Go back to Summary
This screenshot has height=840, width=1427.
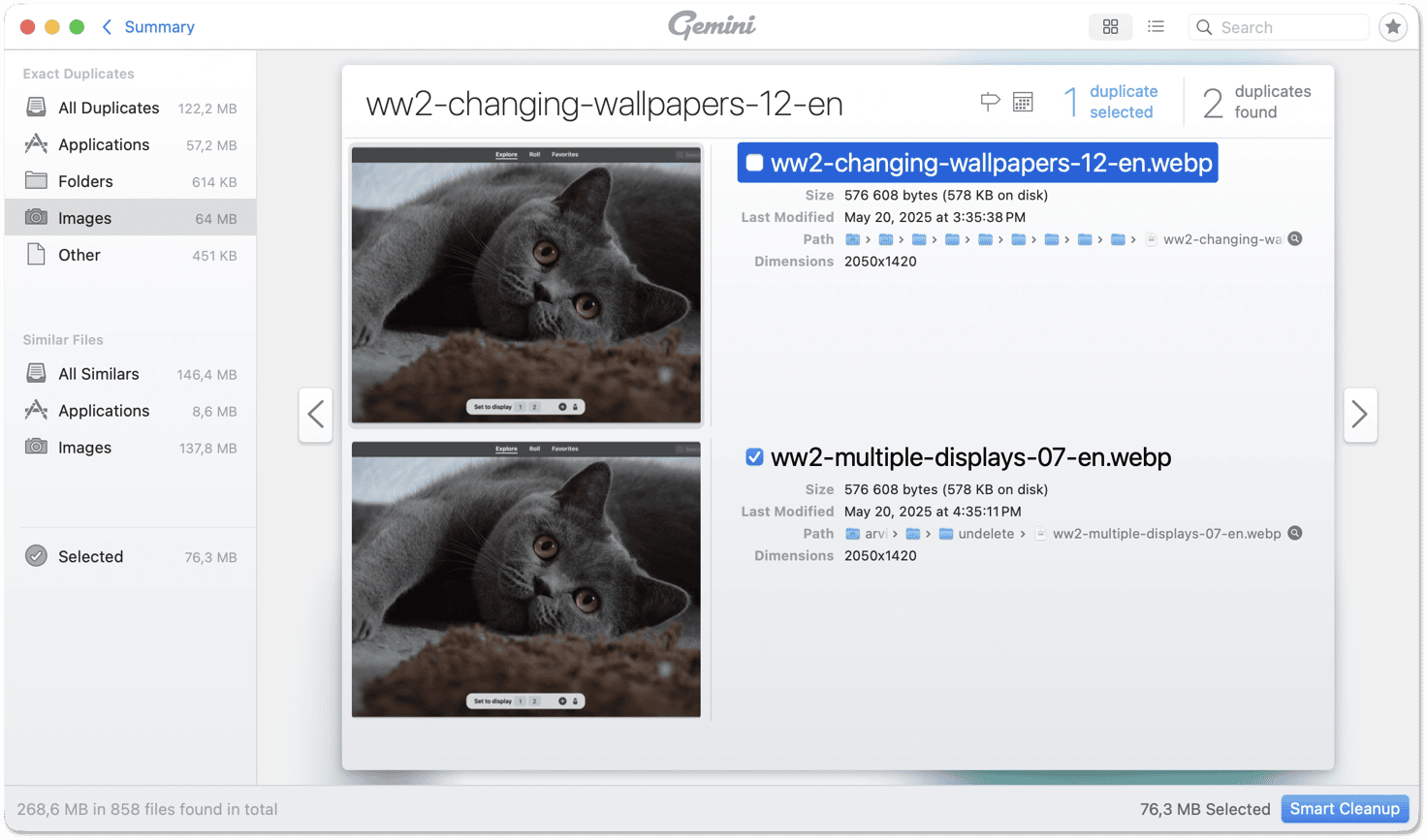coord(148,27)
